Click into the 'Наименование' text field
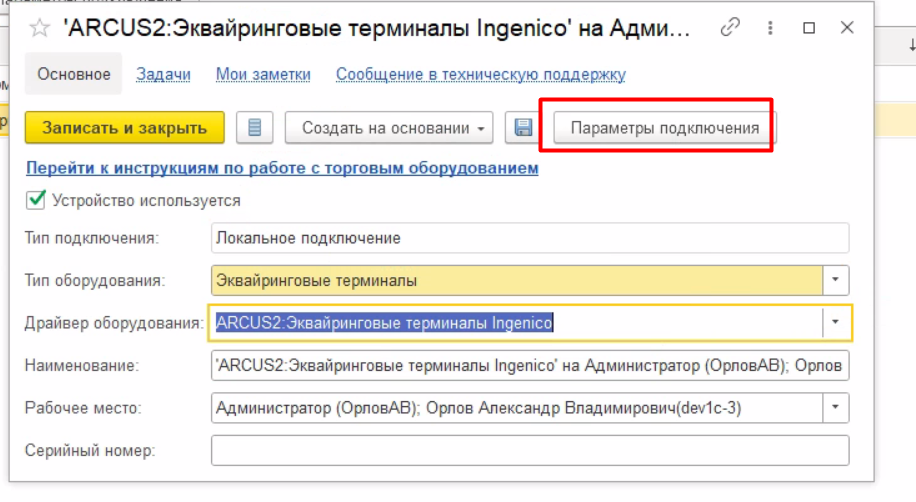Image resolution: width=916 pixels, height=502 pixels. (530, 366)
